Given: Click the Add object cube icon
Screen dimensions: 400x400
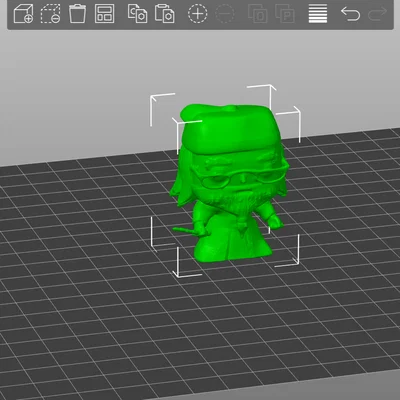Looking at the screenshot, I should pyautogui.click(x=23, y=14).
